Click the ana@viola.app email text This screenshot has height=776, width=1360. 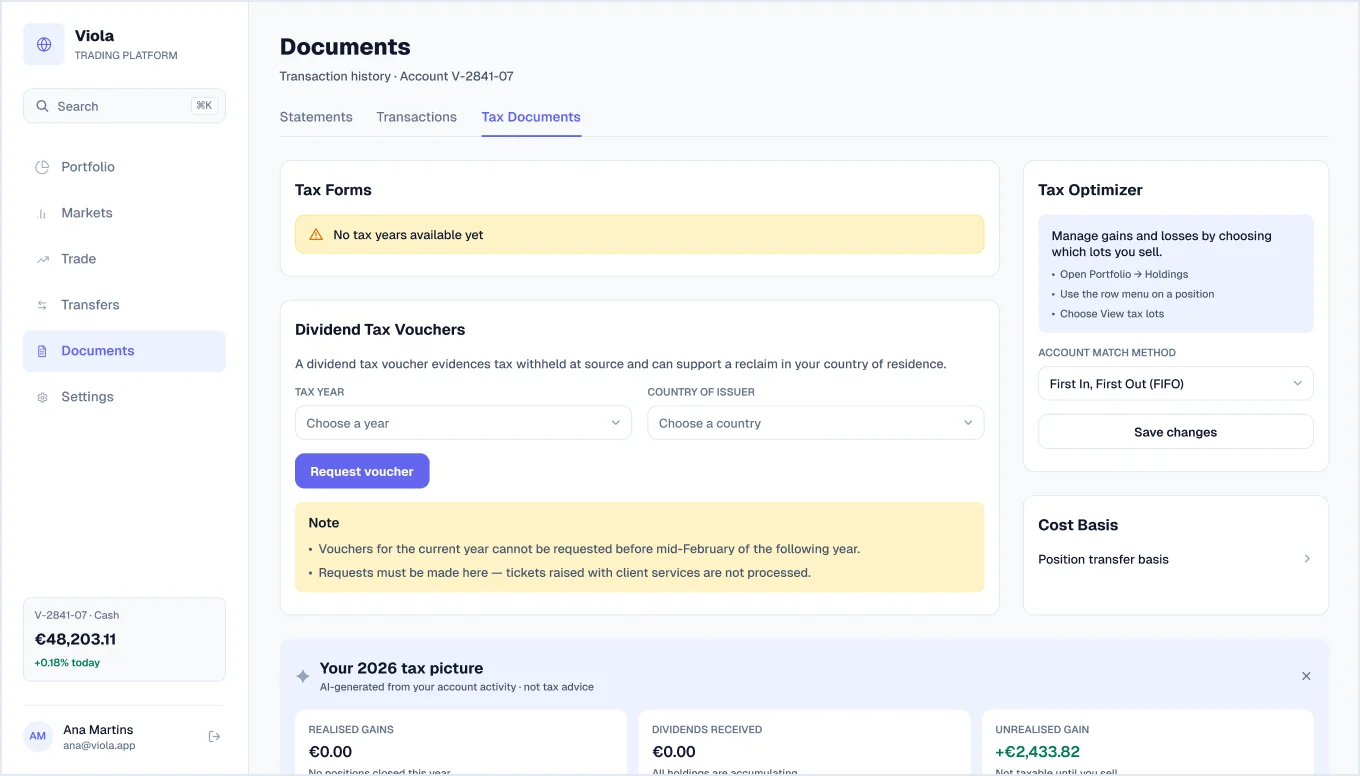99,746
